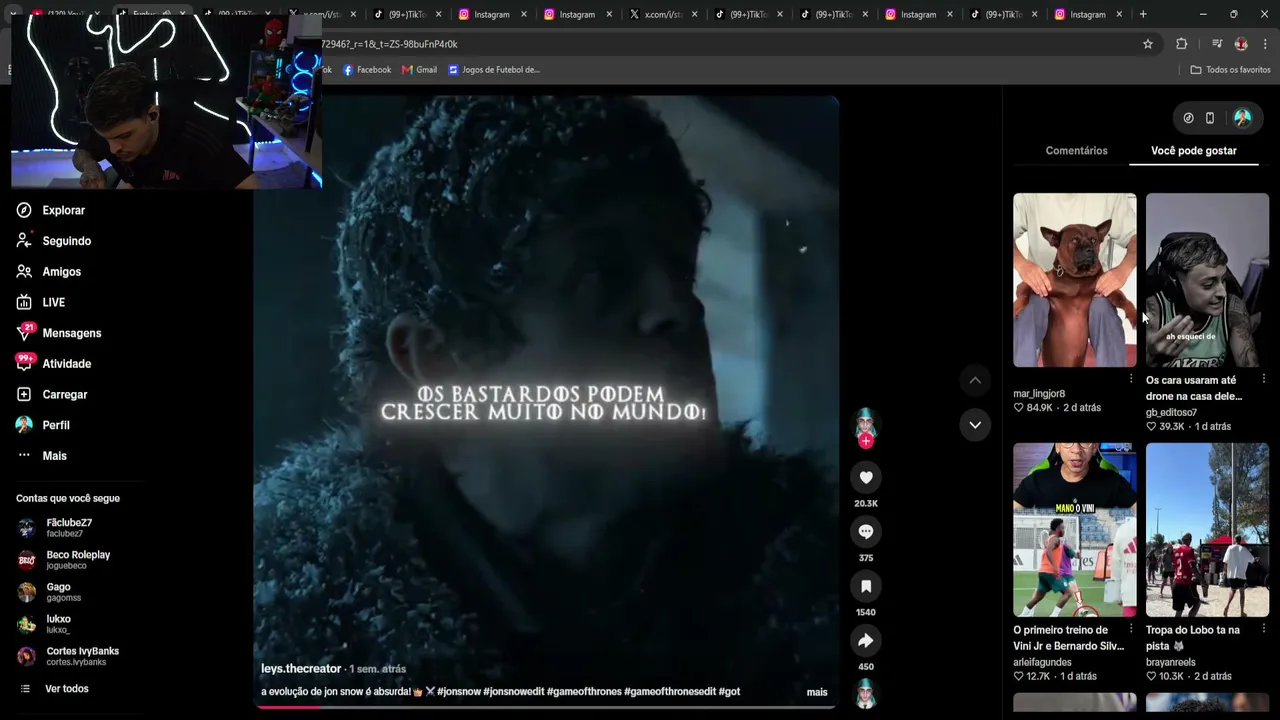Open the Todos os favoritos folder

pyautogui.click(x=1230, y=70)
